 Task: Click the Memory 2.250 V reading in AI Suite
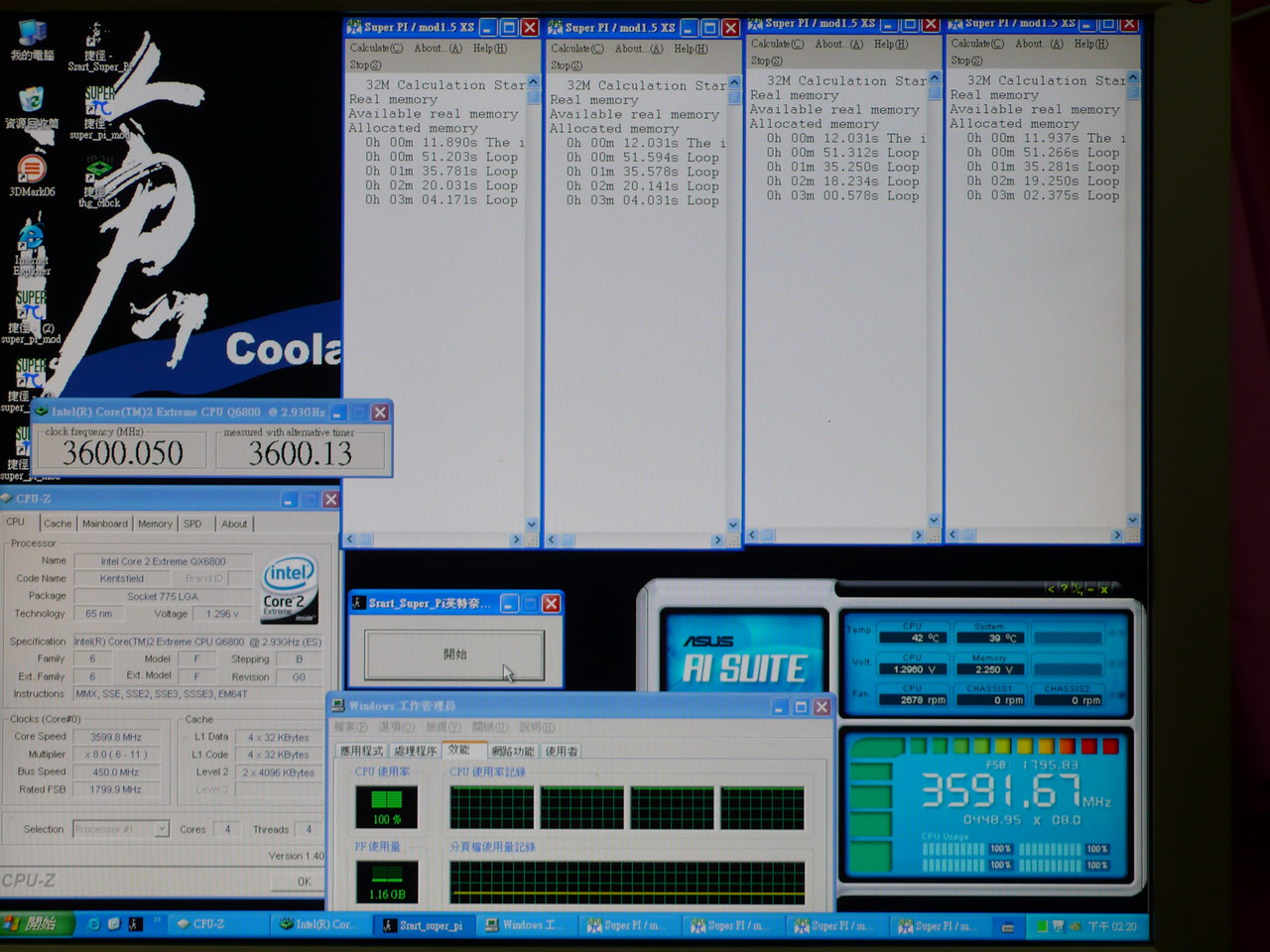[988, 669]
